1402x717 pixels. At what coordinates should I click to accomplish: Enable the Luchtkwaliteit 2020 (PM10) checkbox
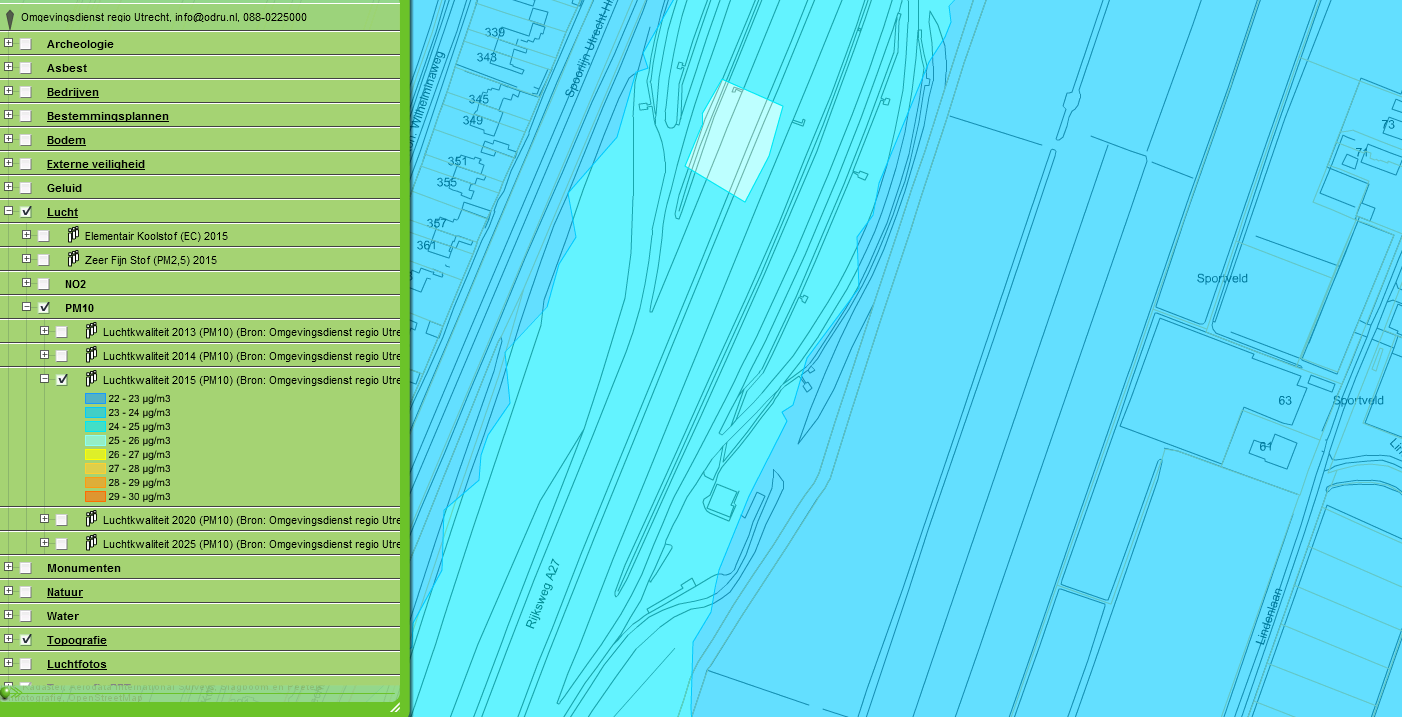(x=62, y=520)
